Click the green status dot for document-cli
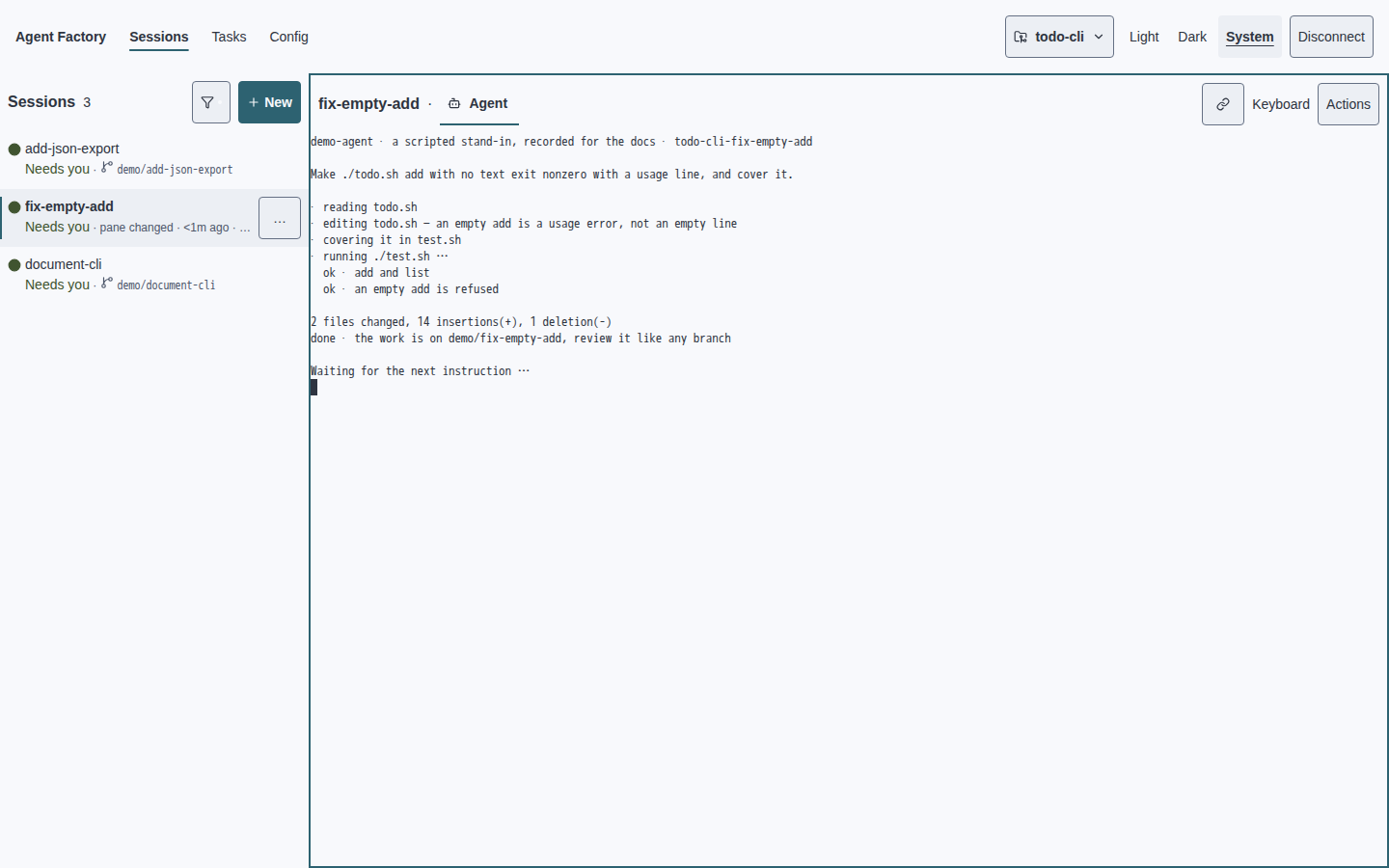1389x868 pixels. [x=14, y=265]
